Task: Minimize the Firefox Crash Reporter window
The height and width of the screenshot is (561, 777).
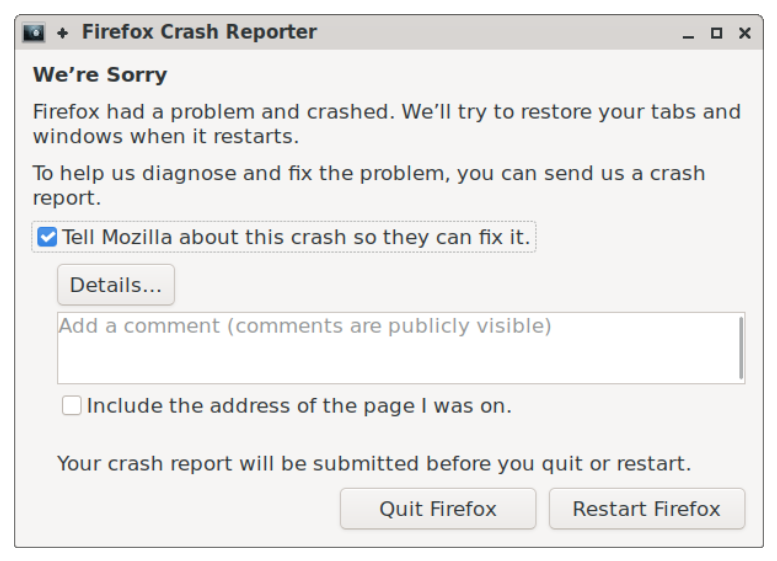Action: (688, 34)
